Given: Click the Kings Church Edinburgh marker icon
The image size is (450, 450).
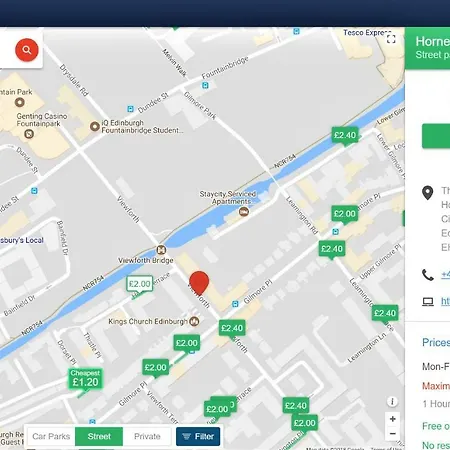Looking at the screenshot, I should (194, 321).
